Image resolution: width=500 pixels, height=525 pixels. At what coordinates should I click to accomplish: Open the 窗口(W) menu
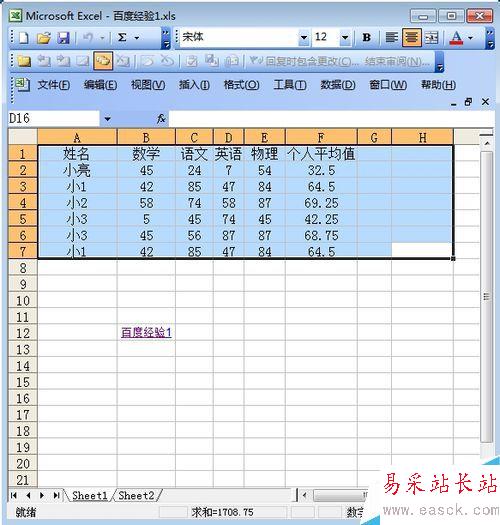(x=388, y=85)
